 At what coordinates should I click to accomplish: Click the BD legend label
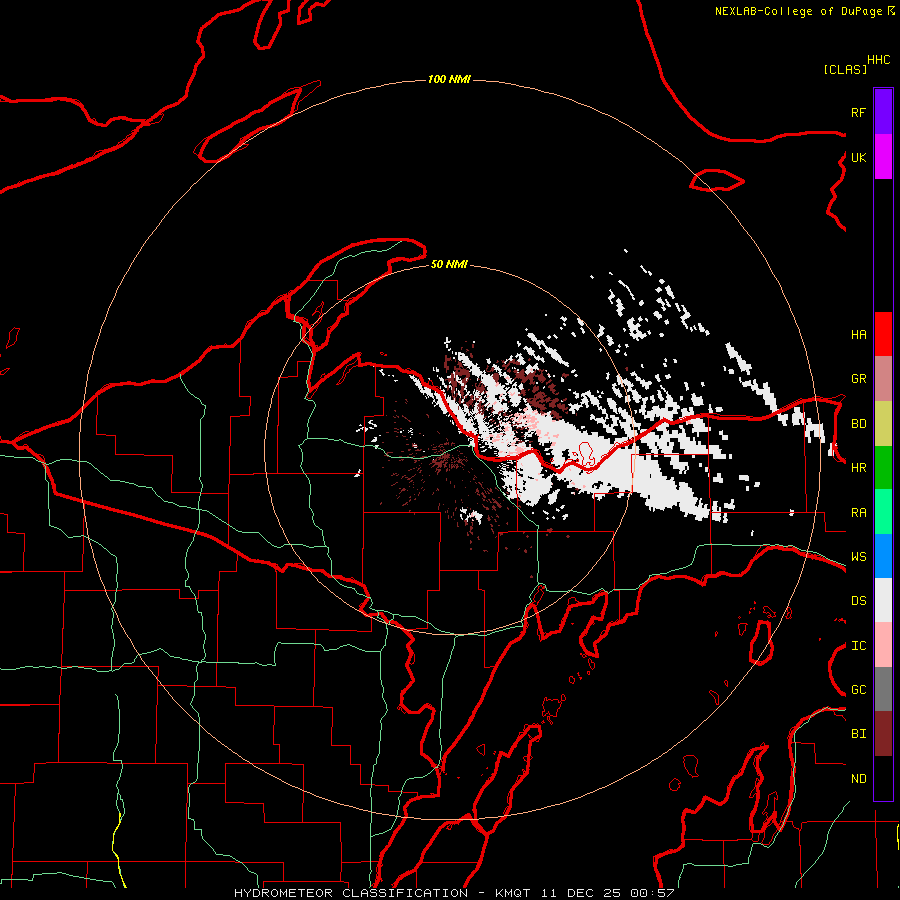[858, 424]
